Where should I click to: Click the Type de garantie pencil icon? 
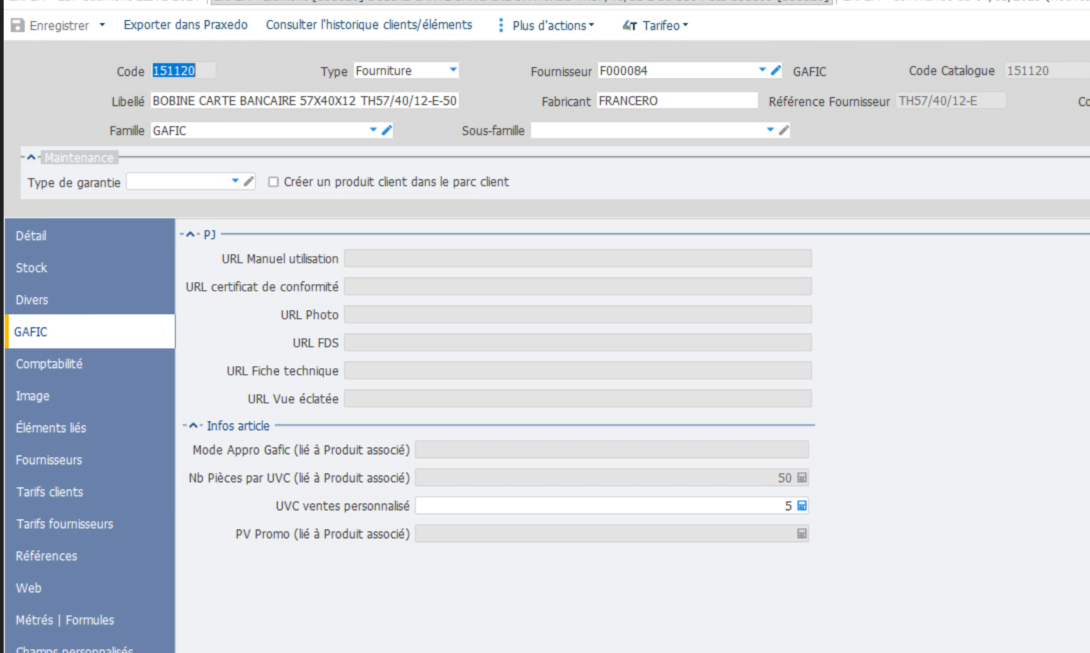[249, 181]
